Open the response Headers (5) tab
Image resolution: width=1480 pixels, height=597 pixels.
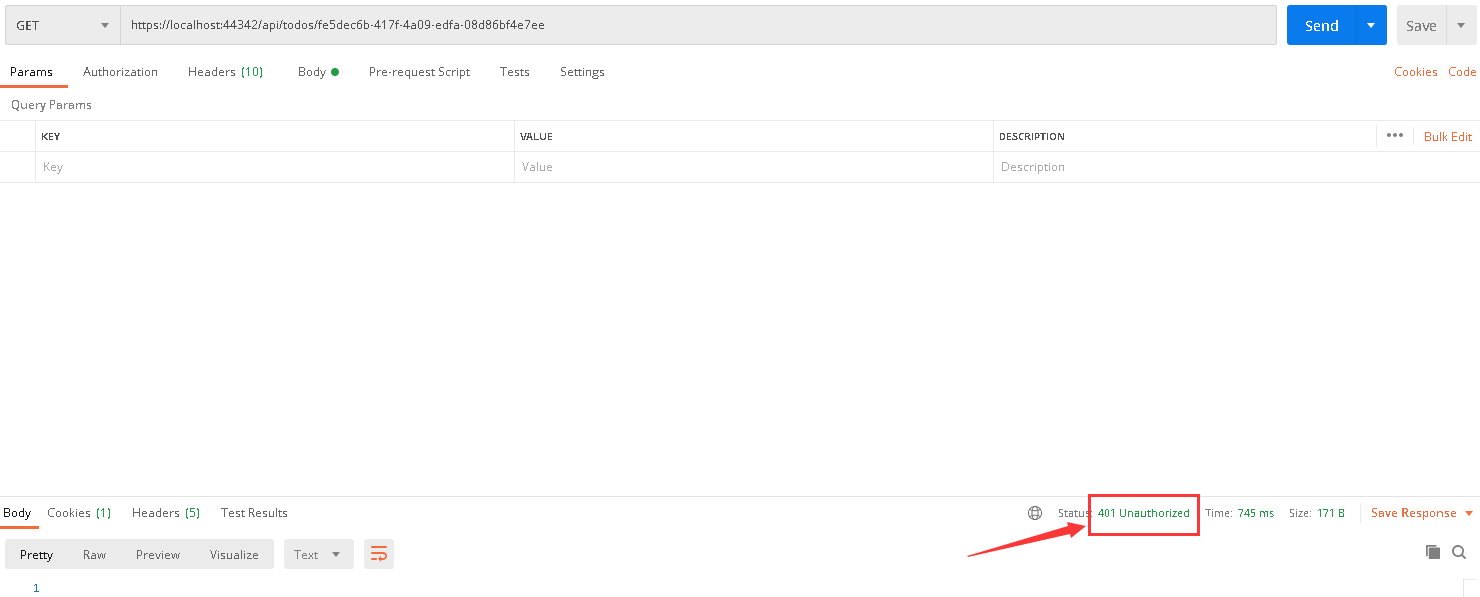[166, 513]
